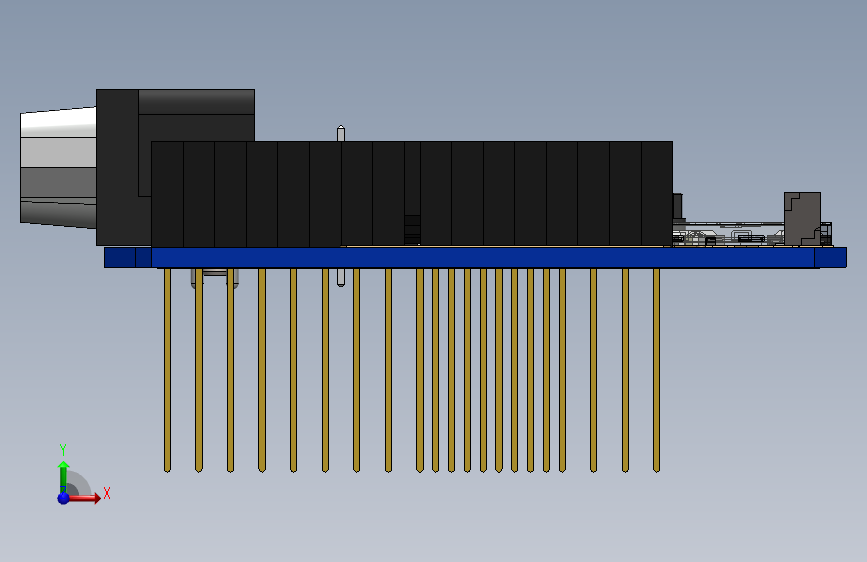Select the silver barrel connector tip
Viewport: 867px width, 562px height.
[x=58, y=168]
